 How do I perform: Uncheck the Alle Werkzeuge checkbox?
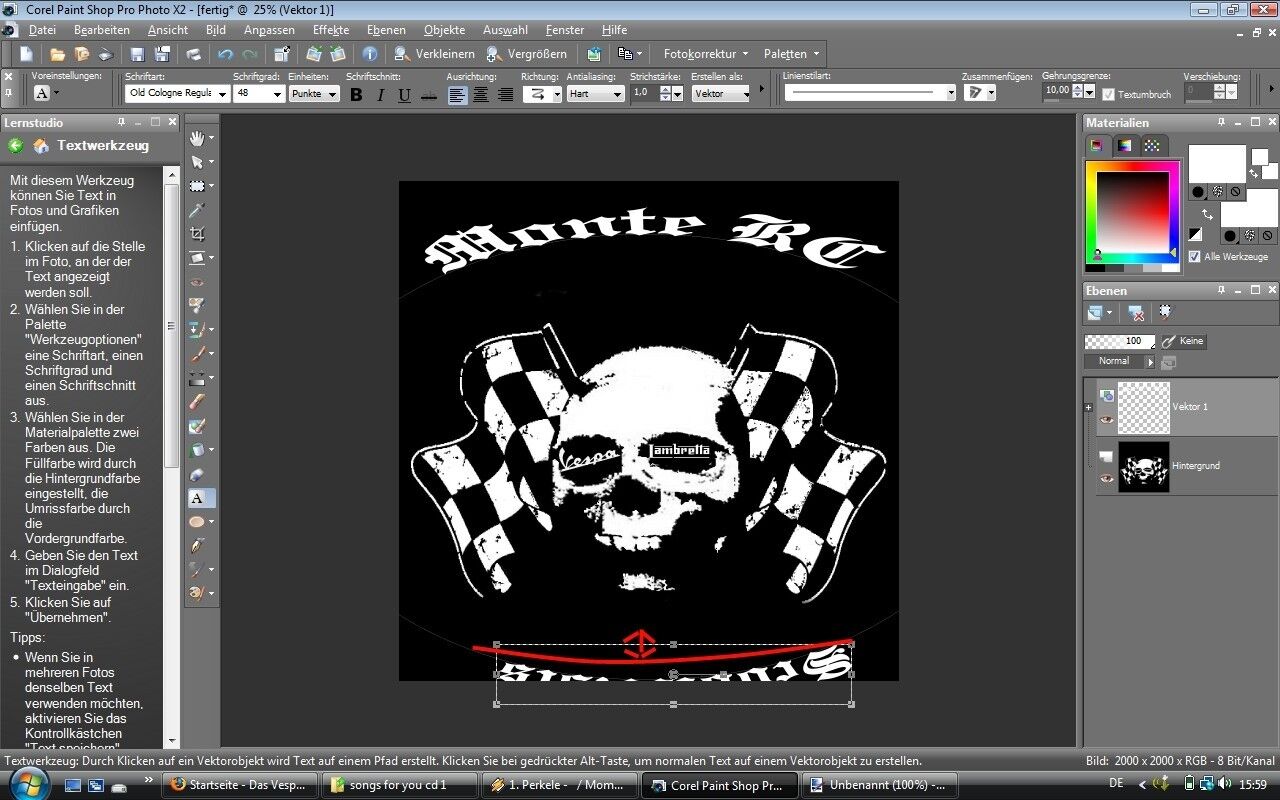tap(1194, 257)
